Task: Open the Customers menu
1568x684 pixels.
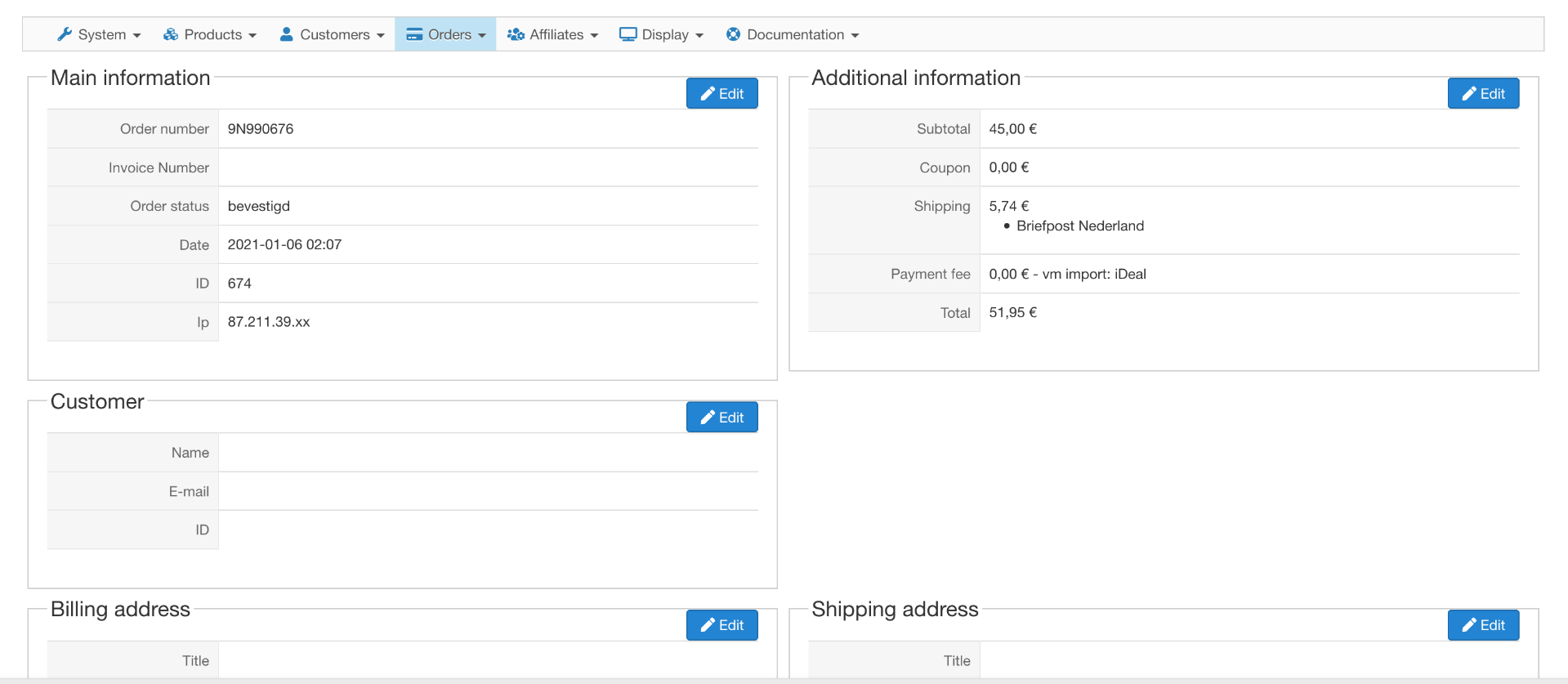Action: click(x=333, y=34)
